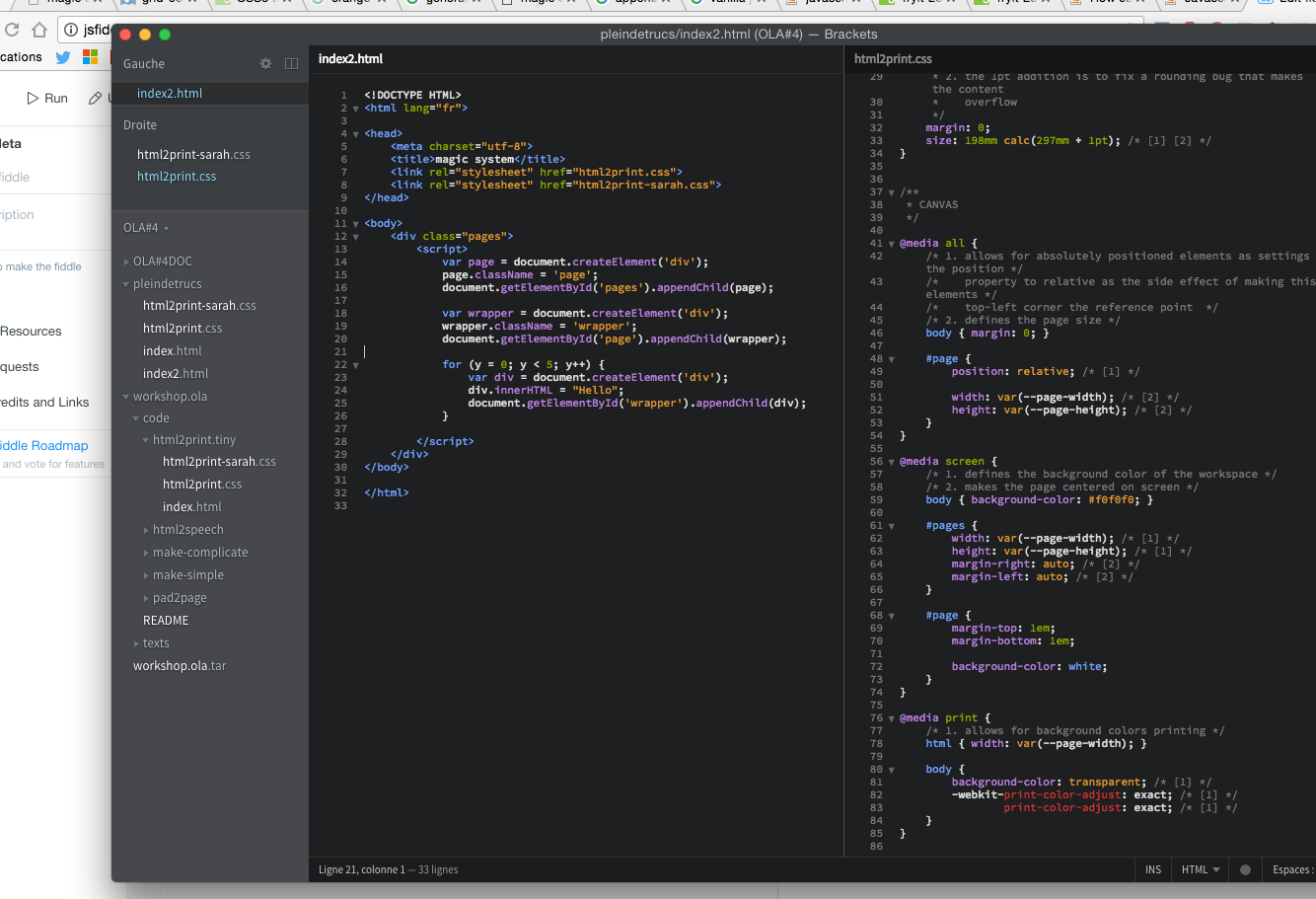Click the html2print.css right pane header

893,59
